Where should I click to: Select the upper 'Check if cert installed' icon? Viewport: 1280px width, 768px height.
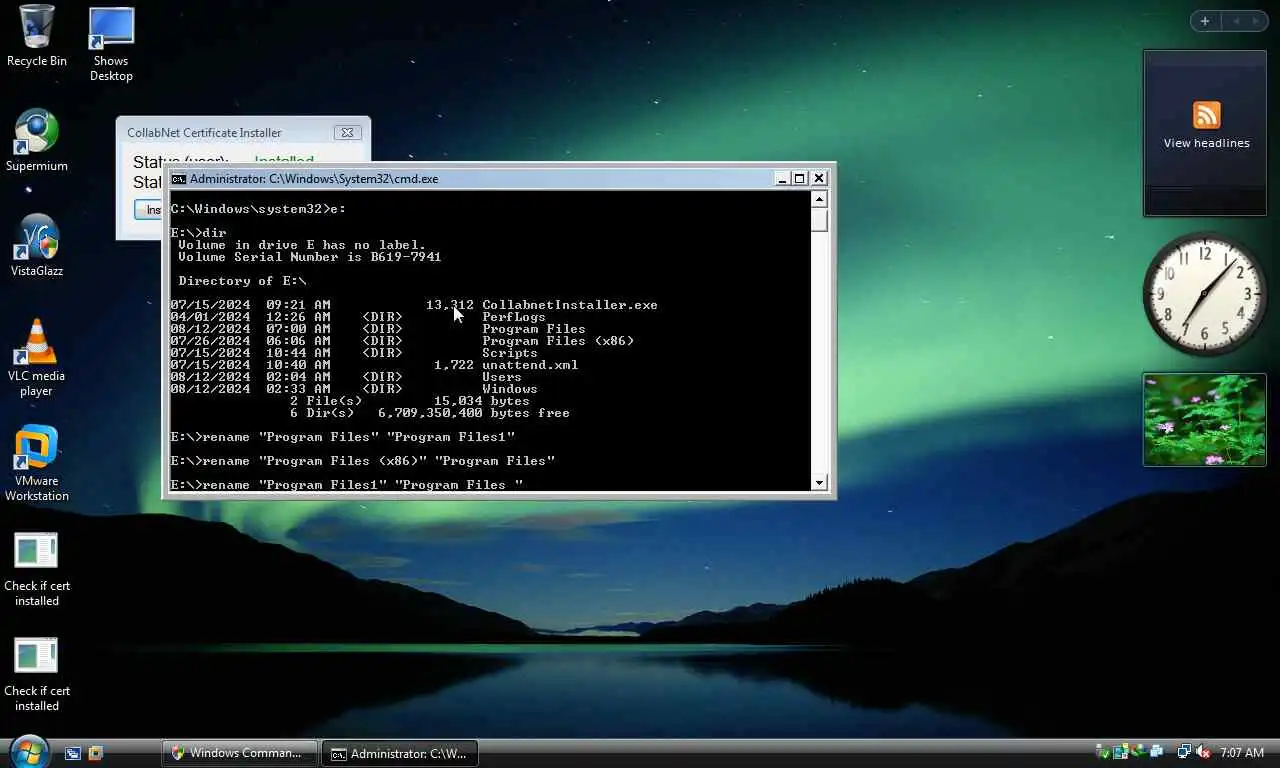click(37, 569)
